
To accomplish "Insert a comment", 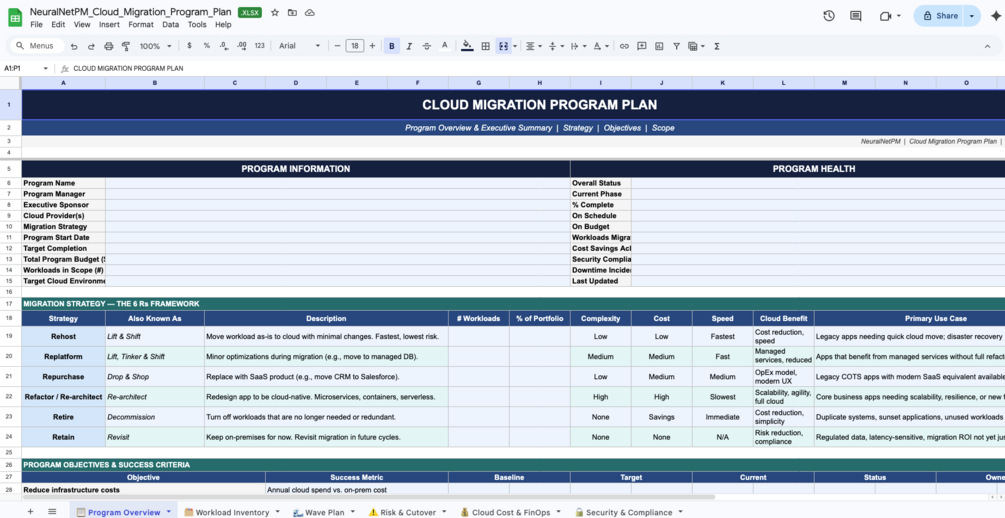I will point(642,46).
